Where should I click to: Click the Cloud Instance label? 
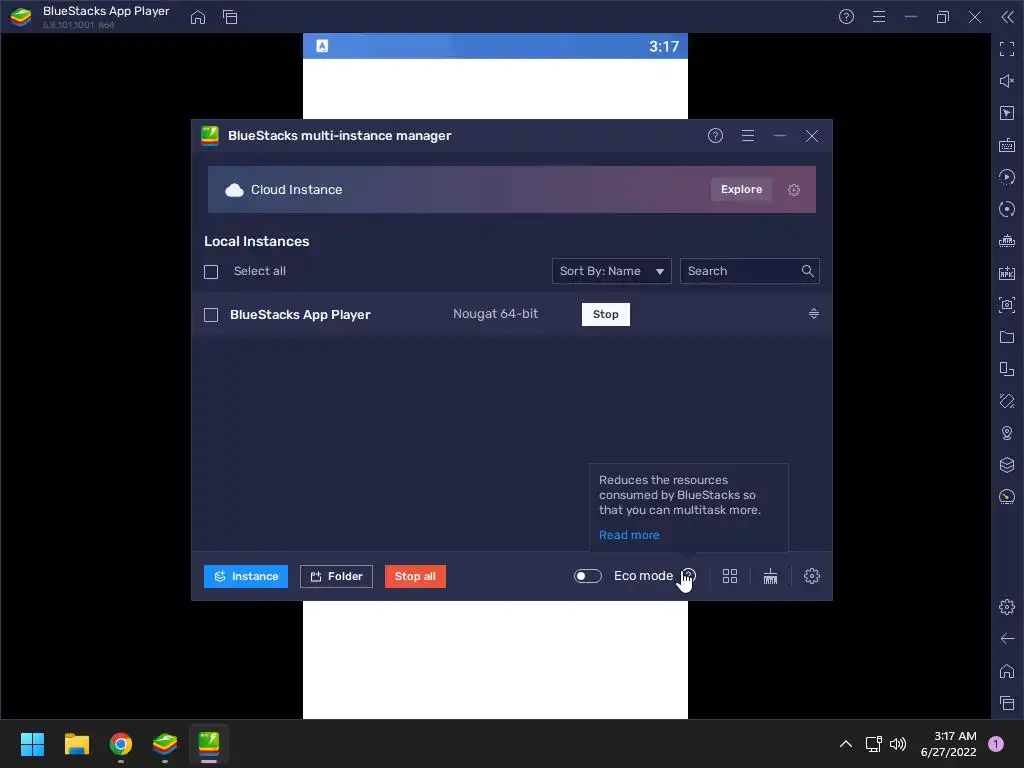[x=296, y=189]
